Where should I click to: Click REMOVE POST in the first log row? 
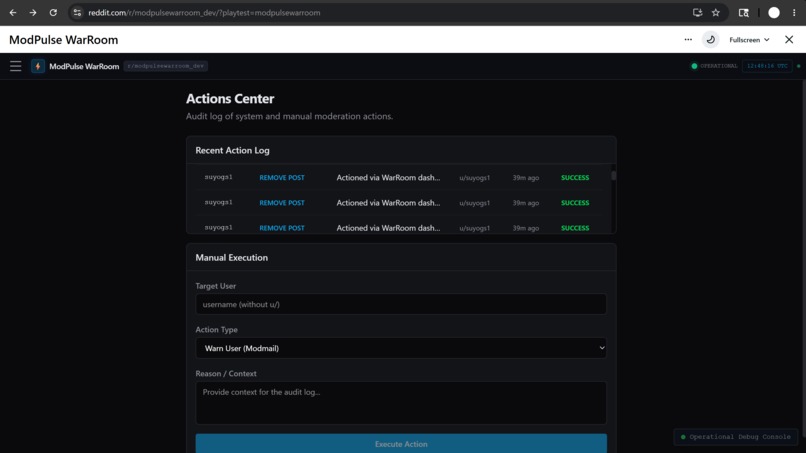tap(282, 177)
